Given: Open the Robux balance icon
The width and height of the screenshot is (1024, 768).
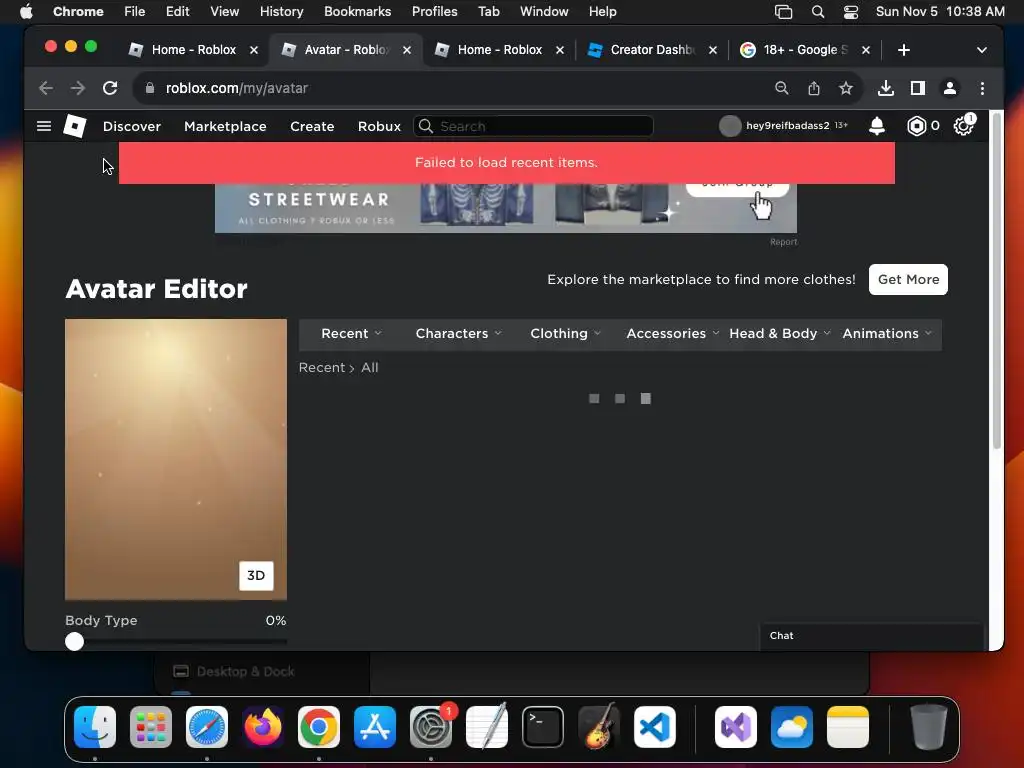Looking at the screenshot, I should click(916, 126).
